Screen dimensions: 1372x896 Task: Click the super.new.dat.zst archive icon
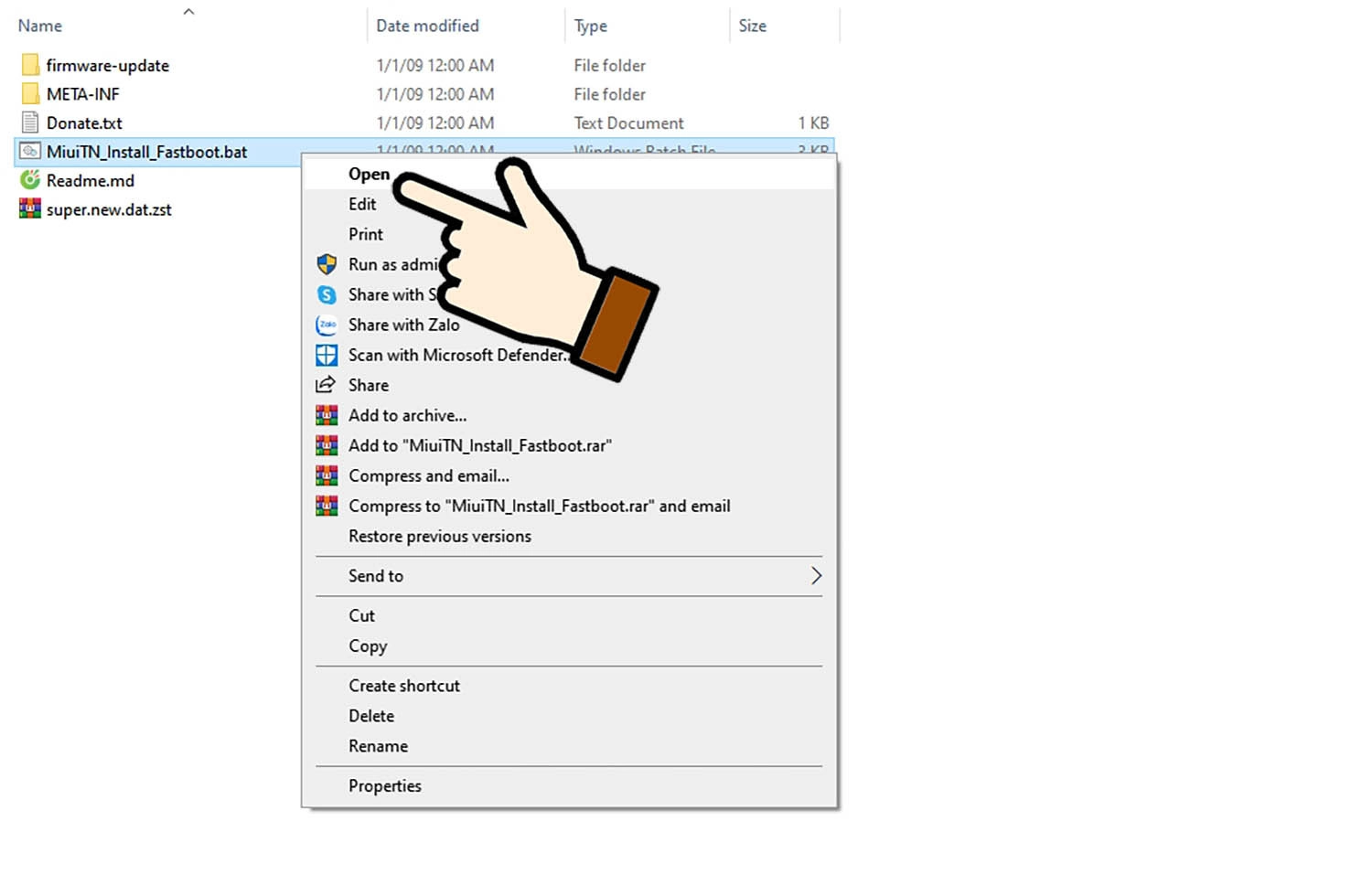pyautogui.click(x=30, y=208)
